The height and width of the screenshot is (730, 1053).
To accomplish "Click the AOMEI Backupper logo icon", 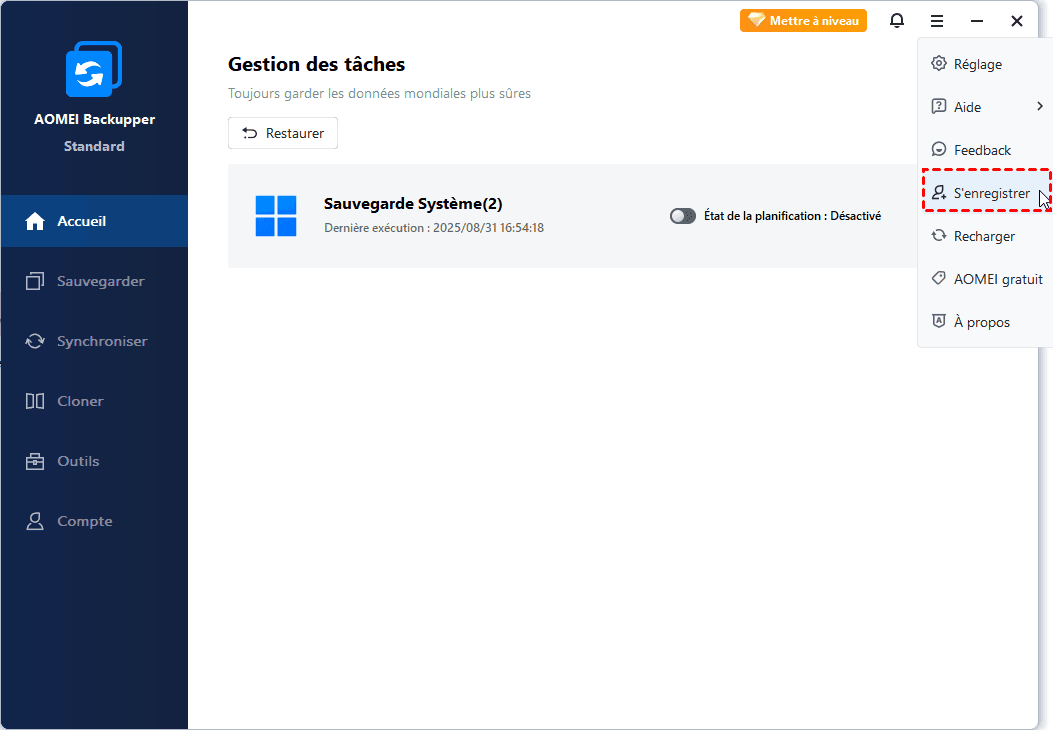I will click(94, 69).
